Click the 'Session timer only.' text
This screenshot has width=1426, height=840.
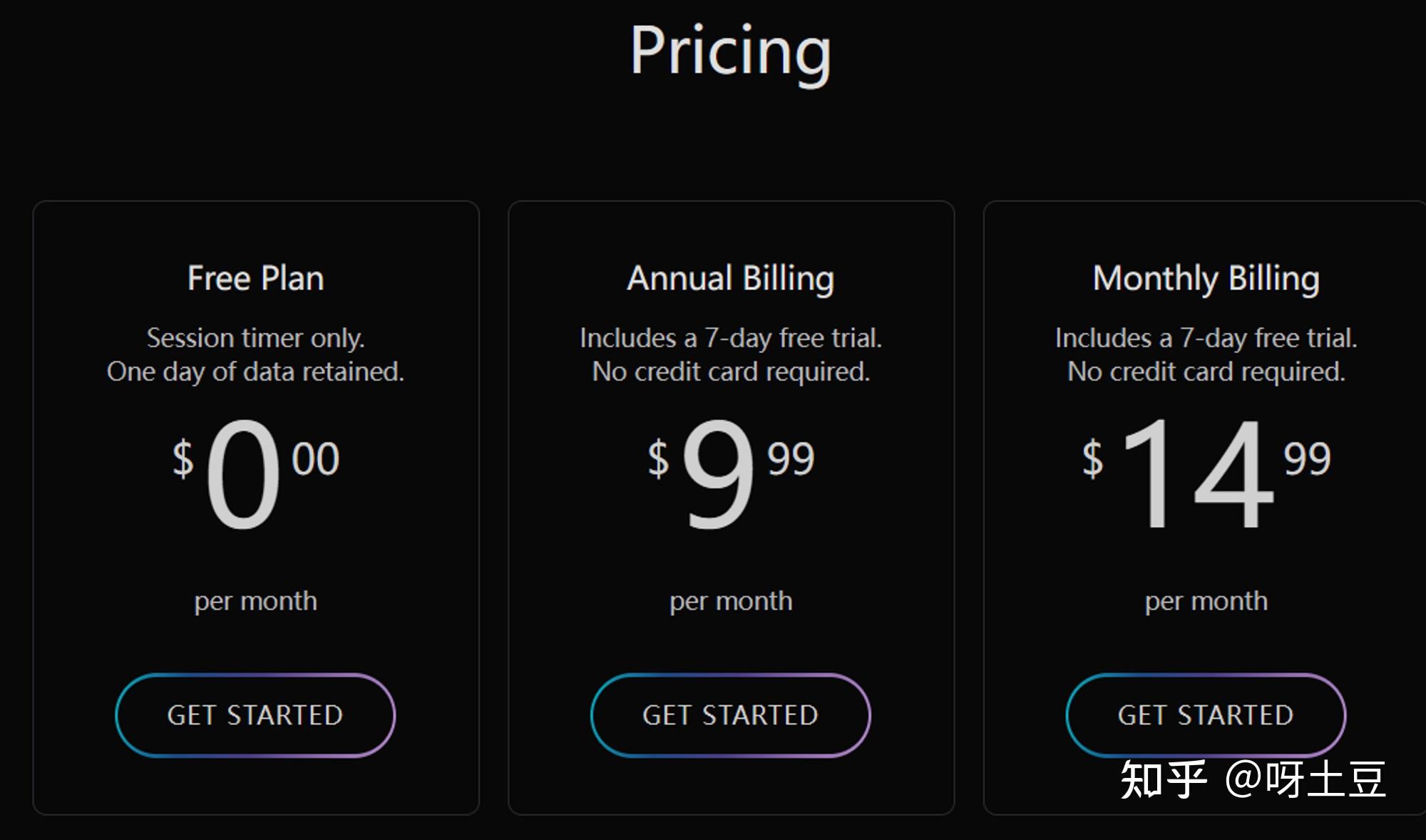click(255, 338)
